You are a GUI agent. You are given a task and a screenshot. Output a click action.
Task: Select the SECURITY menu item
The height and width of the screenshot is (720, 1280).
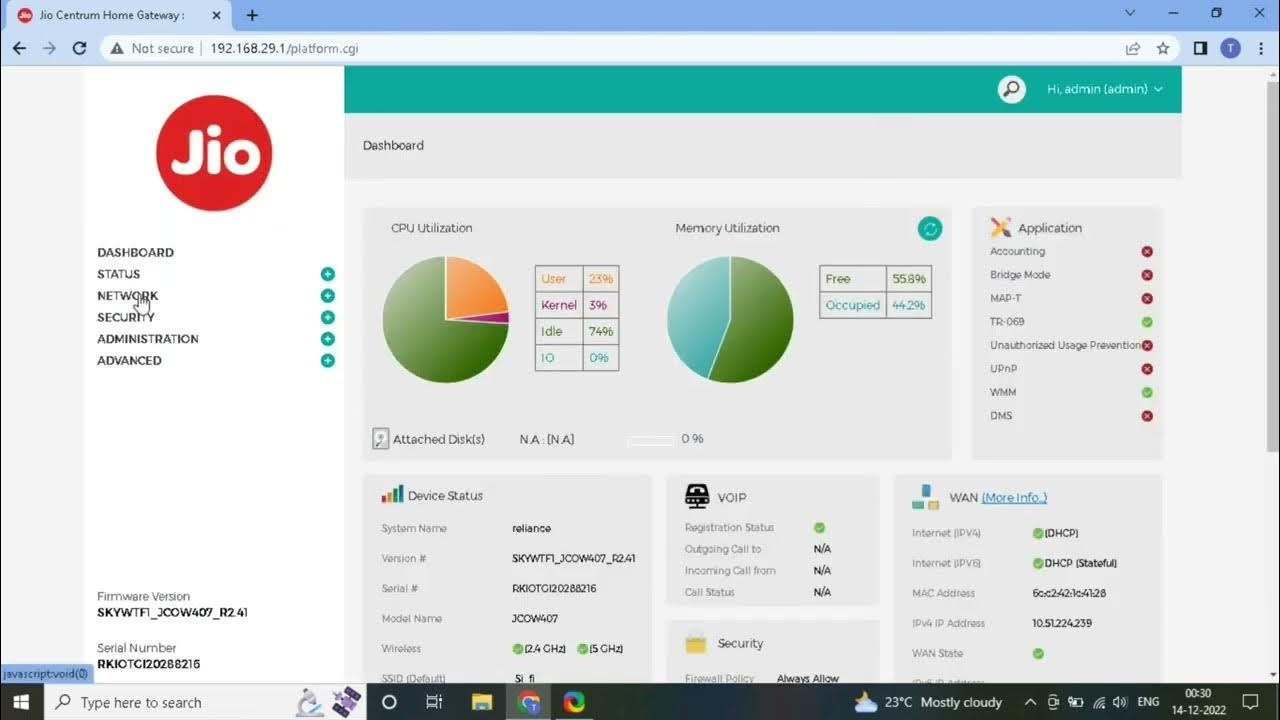(125, 317)
